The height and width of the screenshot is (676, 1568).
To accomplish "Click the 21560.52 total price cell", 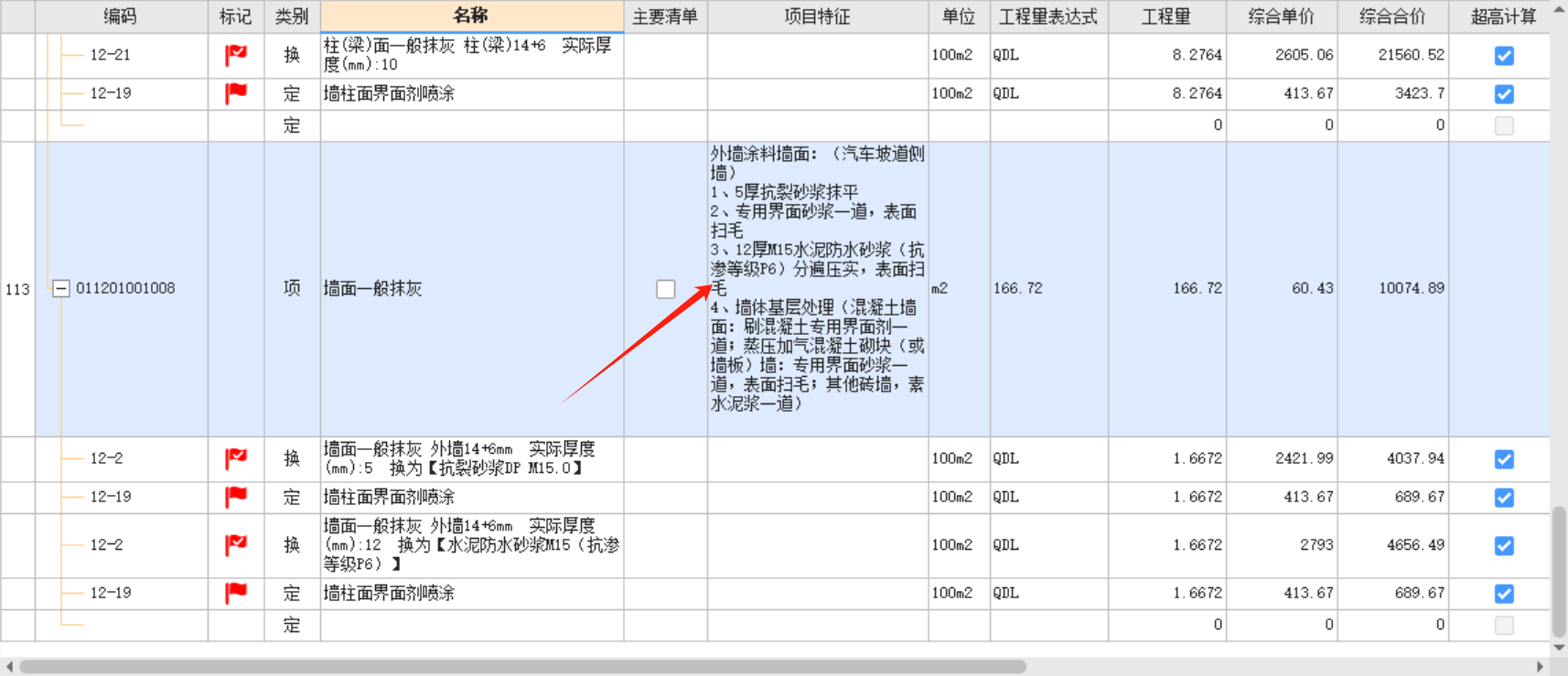I will coord(1393,55).
